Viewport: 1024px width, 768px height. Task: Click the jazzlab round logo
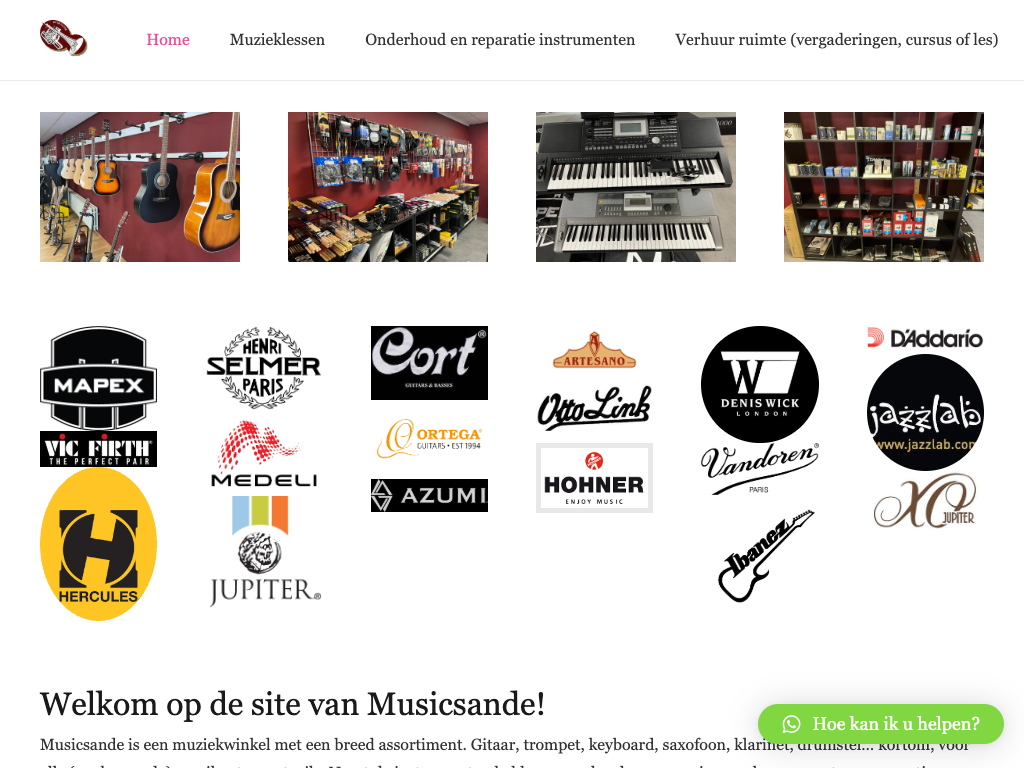925,412
